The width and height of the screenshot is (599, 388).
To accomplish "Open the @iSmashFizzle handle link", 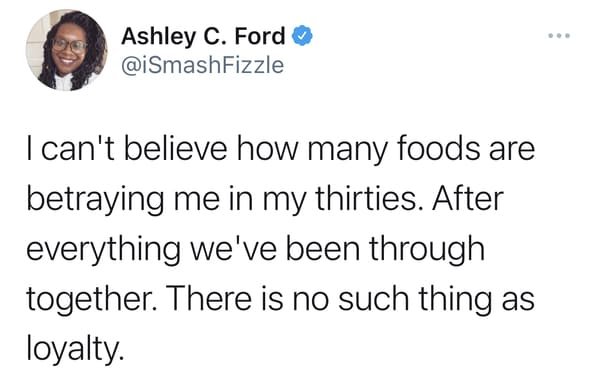I will (202, 65).
